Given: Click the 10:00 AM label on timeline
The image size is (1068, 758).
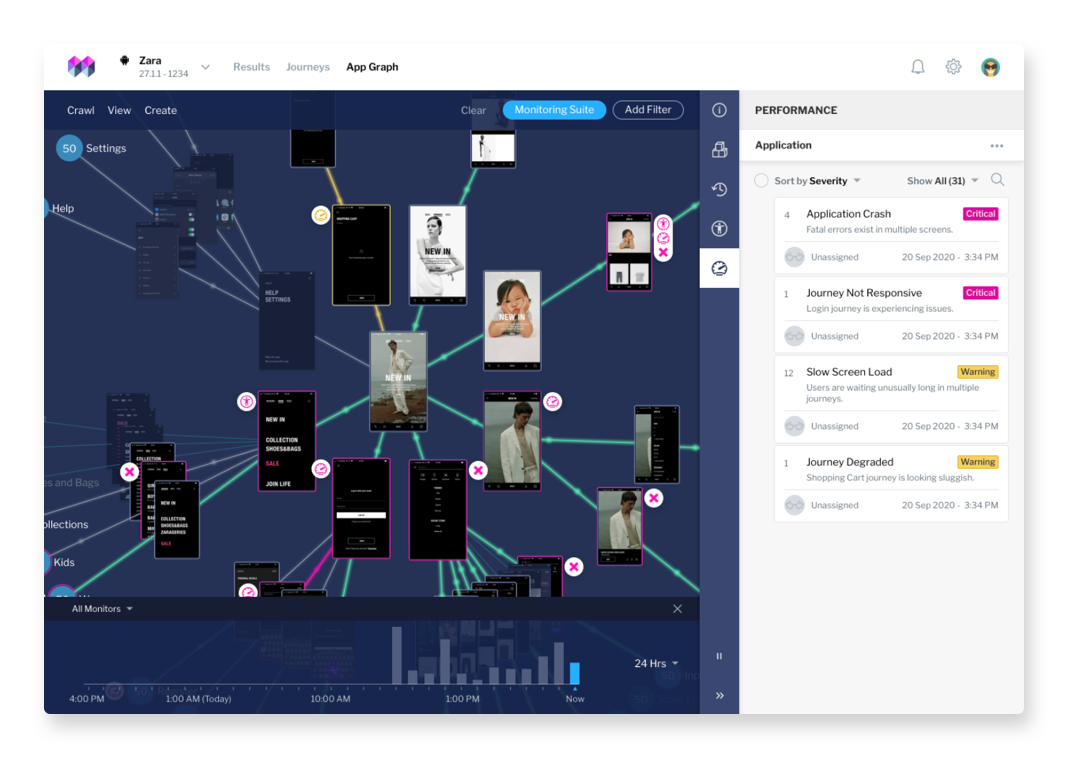Looking at the screenshot, I should click(x=330, y=698).
